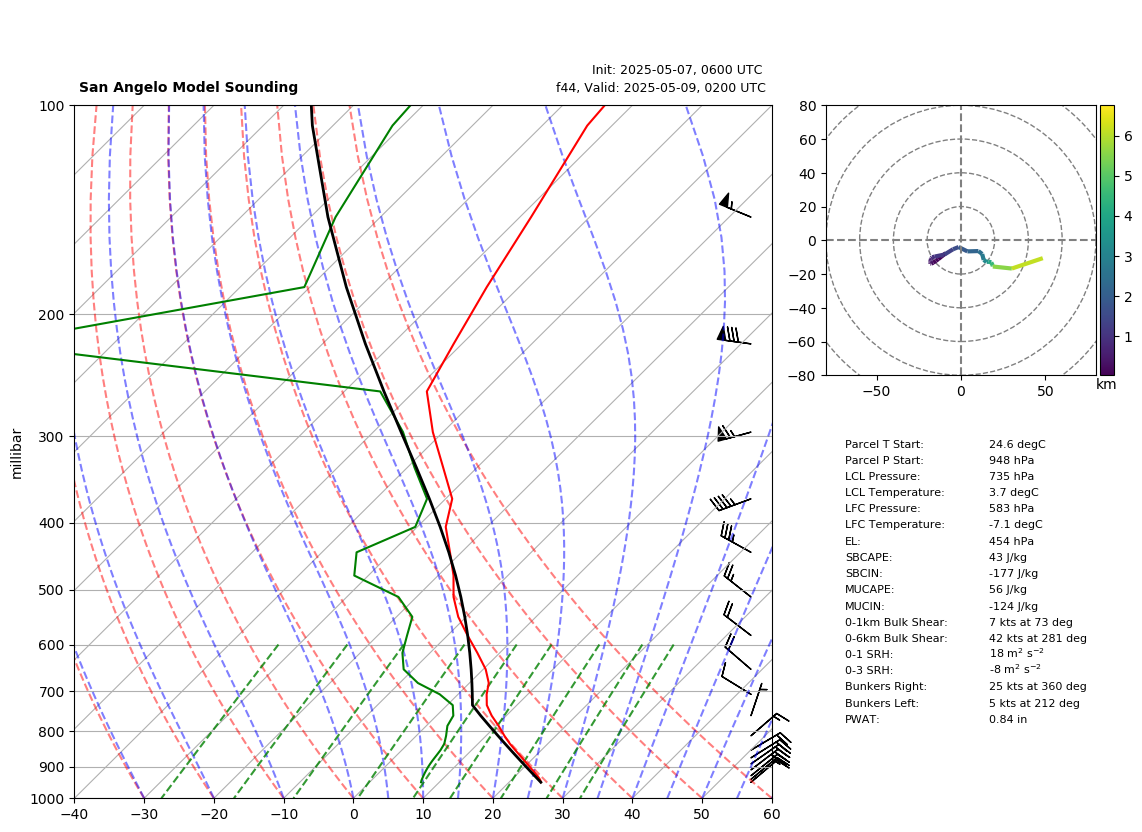Select the hodograph −80 y-axis tick
Image resolution: width=1142 pixels, height=832 pixels.
(x=803, y=376)
